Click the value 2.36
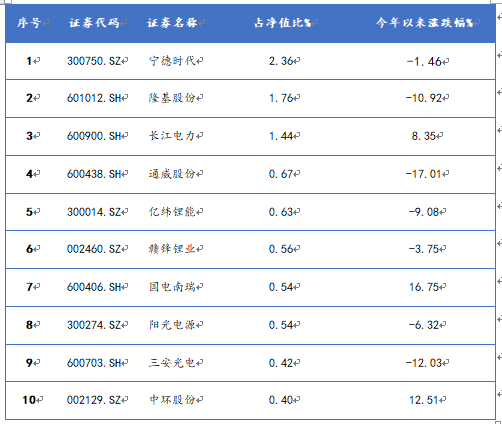The height and width of the screenshot is (424, 502). coord(281,61)
